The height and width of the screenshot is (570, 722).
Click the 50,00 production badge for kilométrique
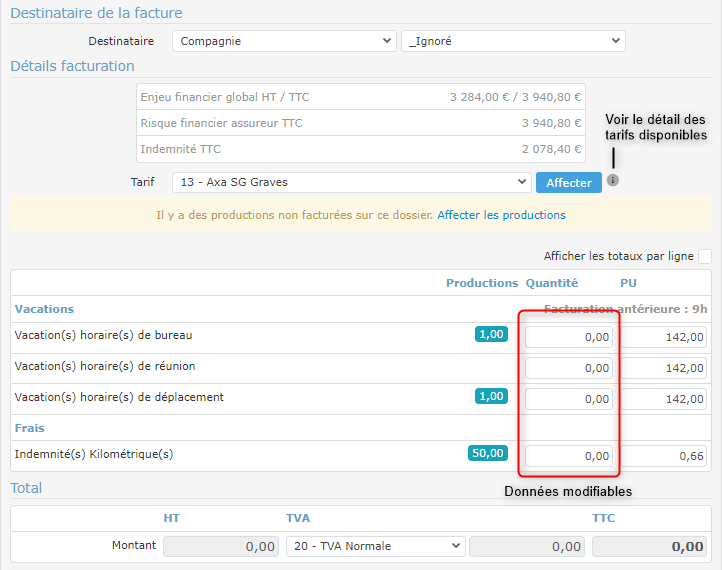[488, 453]
